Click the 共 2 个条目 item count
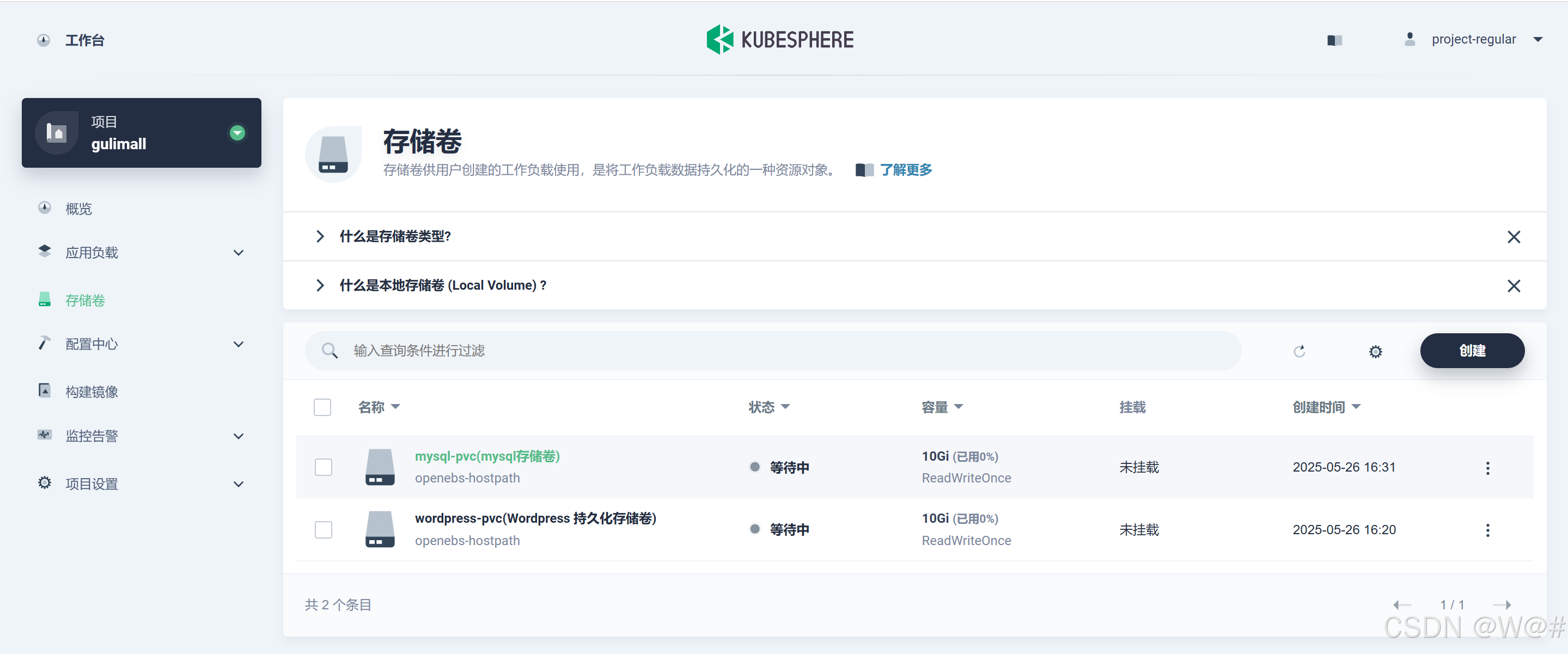This screenshot has height=654, width=1568. tap(338, 605)
